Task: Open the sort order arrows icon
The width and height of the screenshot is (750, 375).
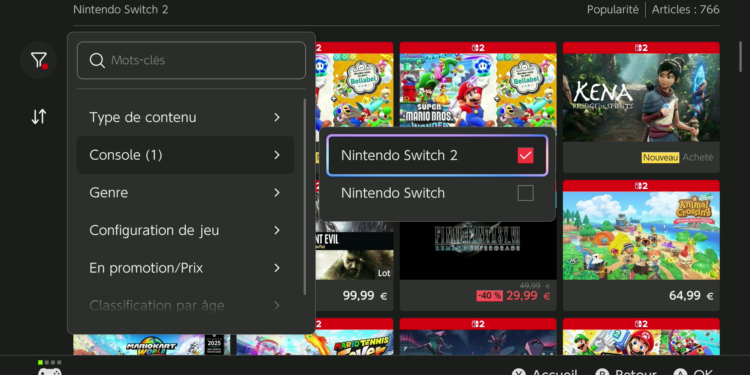Action: [39, 117]
